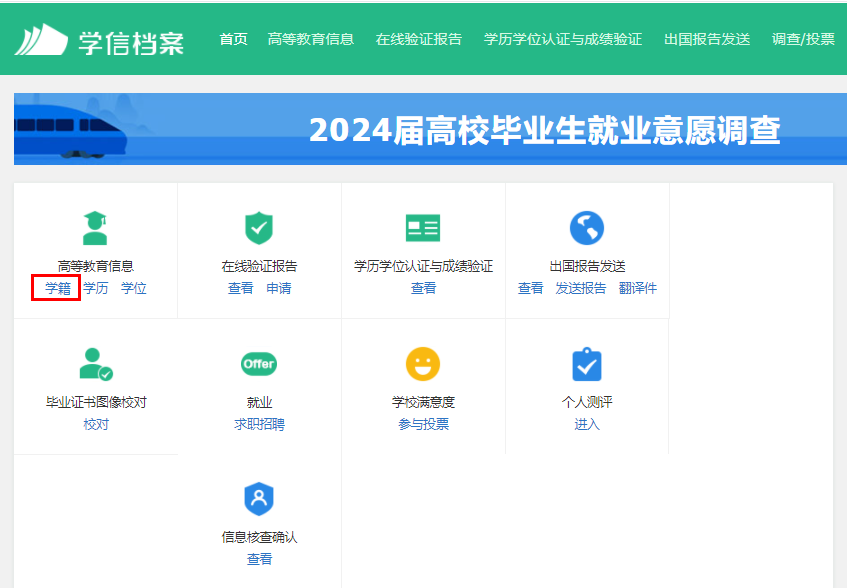Viewport: 847px width, 588px height.
Task: Go to 调查/投票 in the navigation bar
Action: (x=803, y=39)
